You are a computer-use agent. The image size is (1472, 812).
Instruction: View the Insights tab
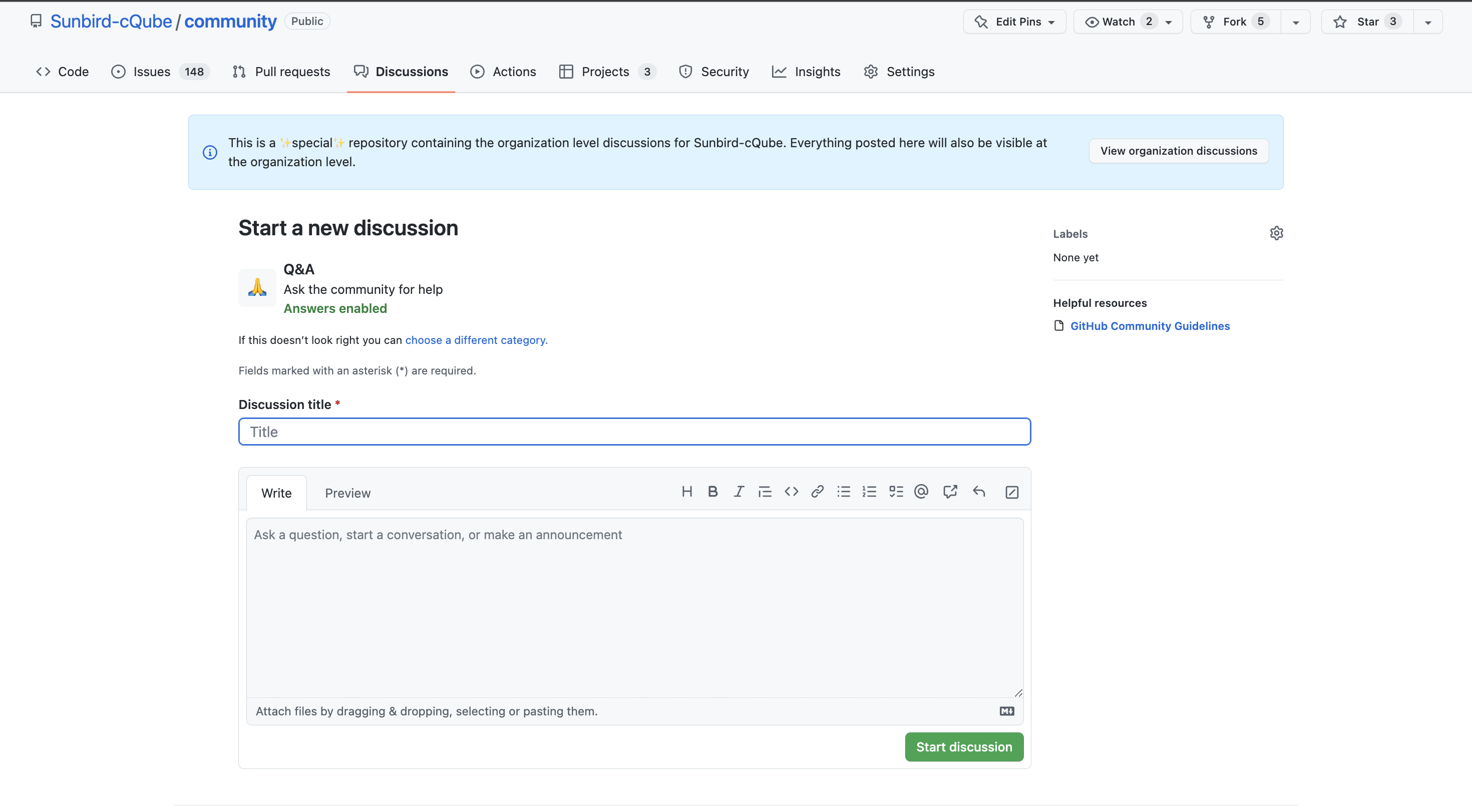pyautogui.click(x=806, y=72)
